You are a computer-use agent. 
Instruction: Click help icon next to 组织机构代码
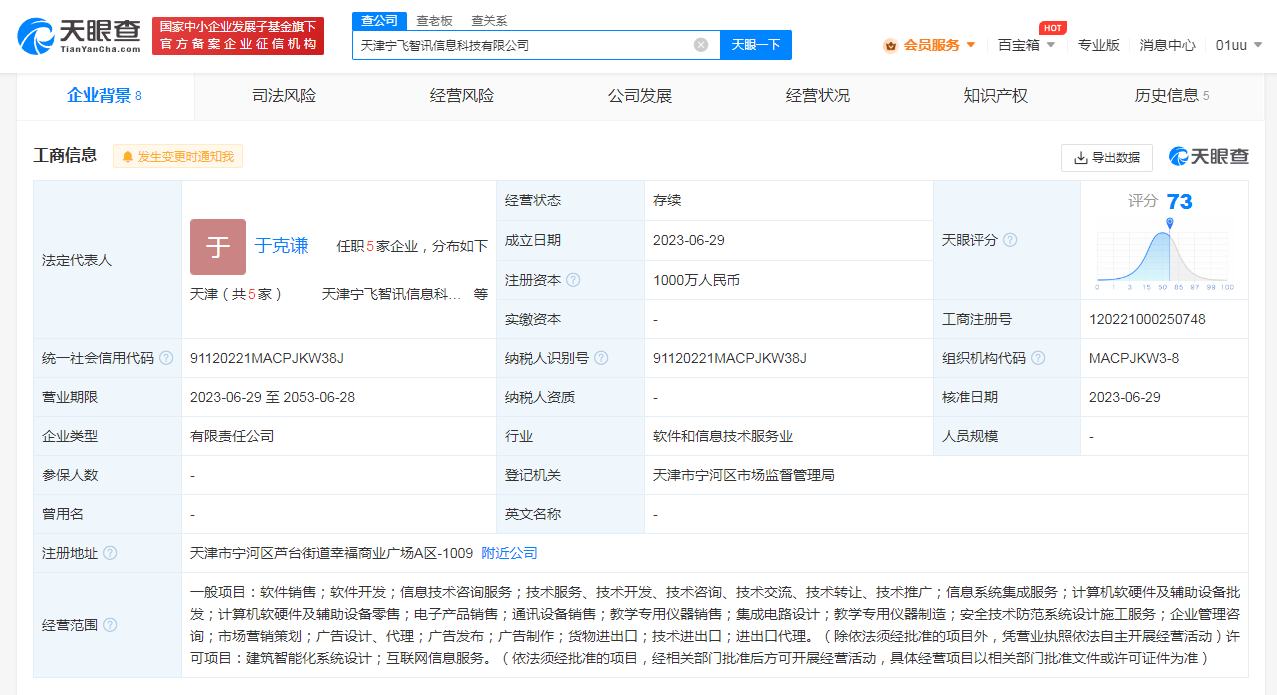[x=1038, y=358]
